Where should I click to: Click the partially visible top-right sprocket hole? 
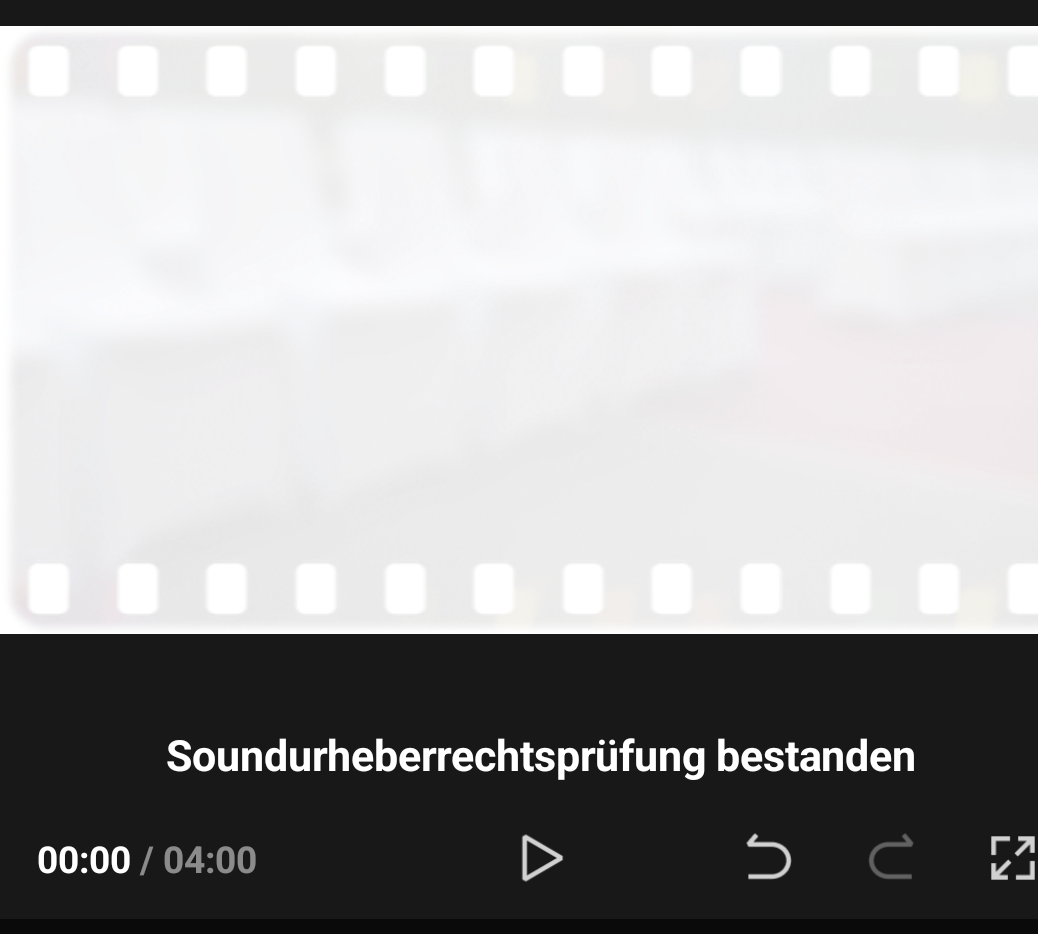[x=1023, y=71]
